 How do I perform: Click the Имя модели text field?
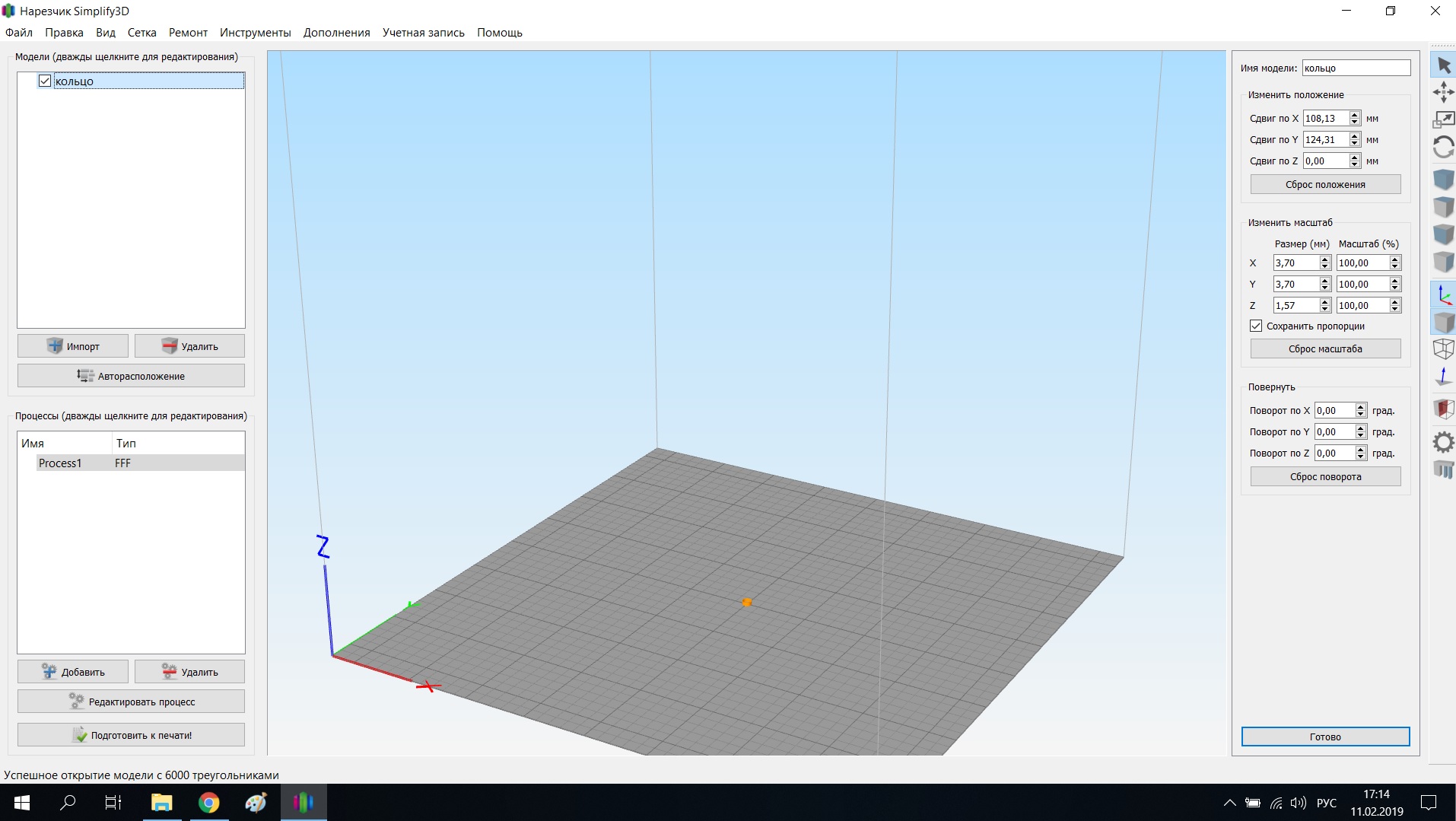pos(1356,68)
